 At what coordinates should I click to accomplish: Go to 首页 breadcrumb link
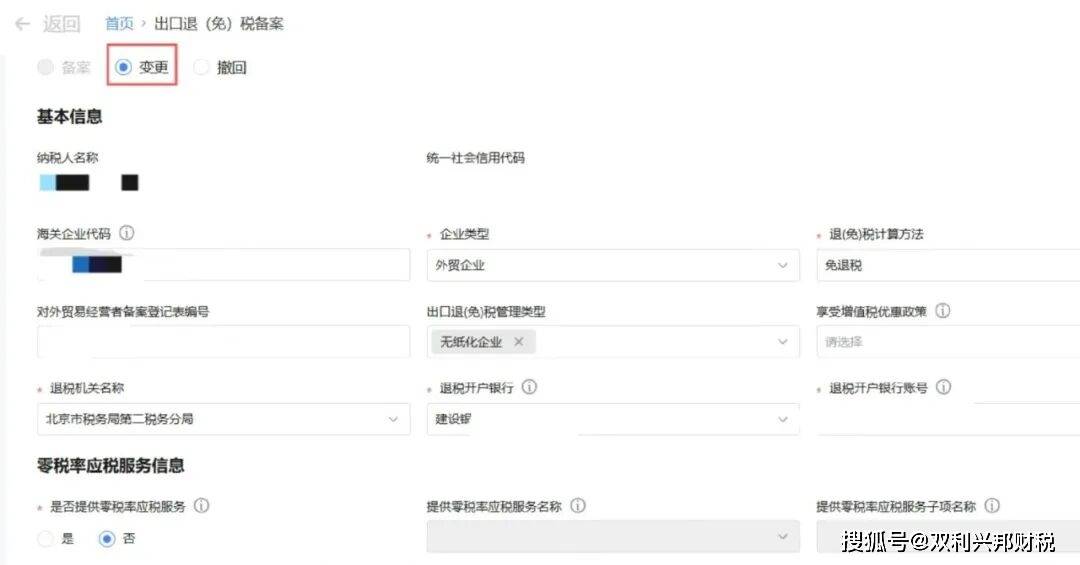coord(119,24)
